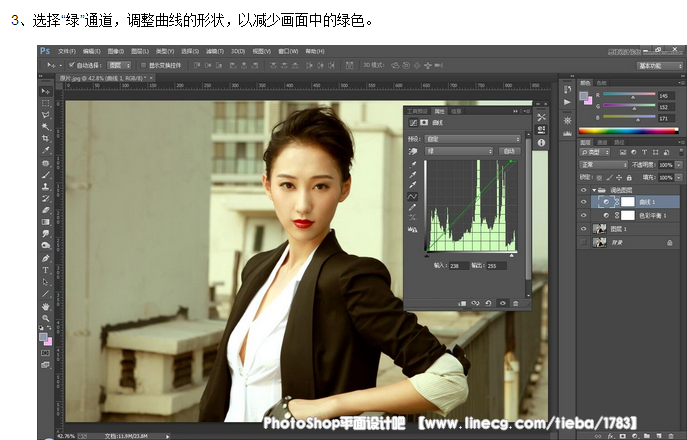The height and width of the screenshot is (440, 687).
Task: Select the Lasso tool
Action: pos(46,115)
